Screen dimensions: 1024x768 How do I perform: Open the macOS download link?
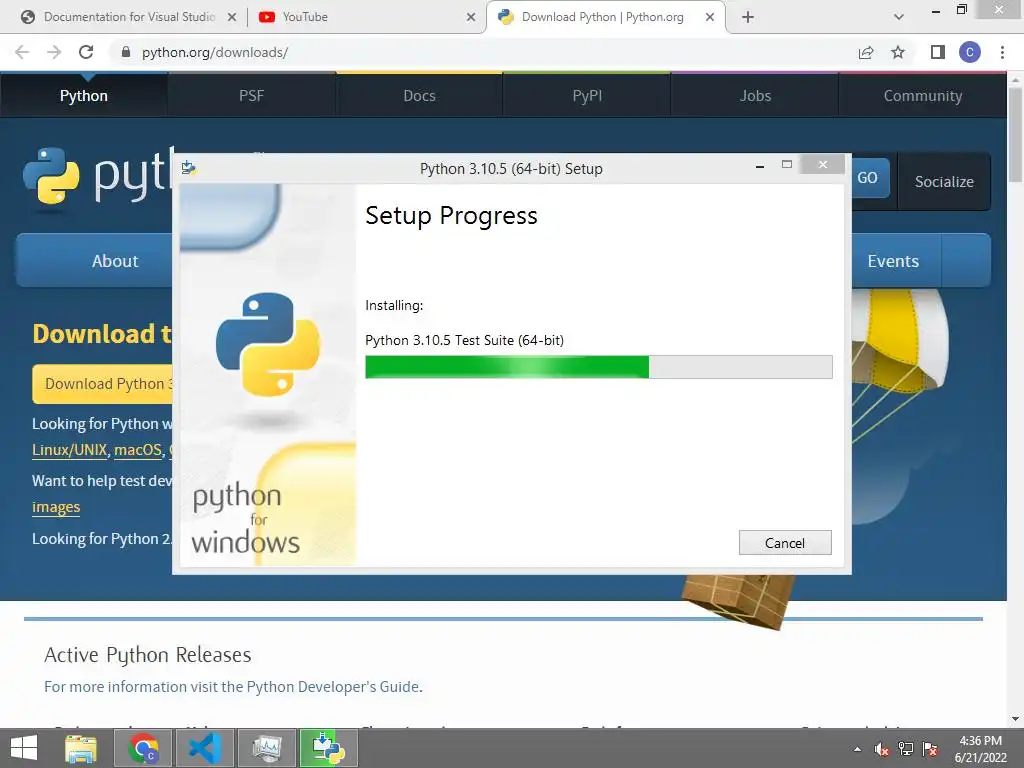138,450
